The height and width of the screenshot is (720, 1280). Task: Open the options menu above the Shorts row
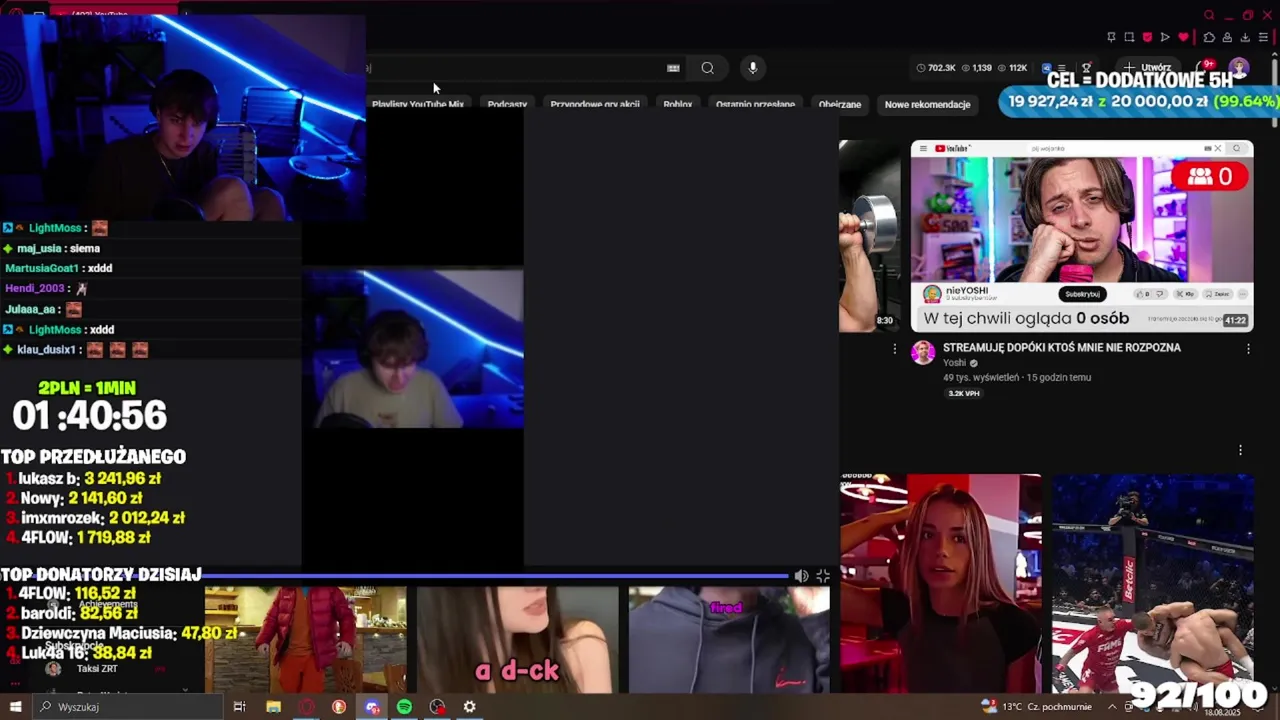pos(1240,450)
